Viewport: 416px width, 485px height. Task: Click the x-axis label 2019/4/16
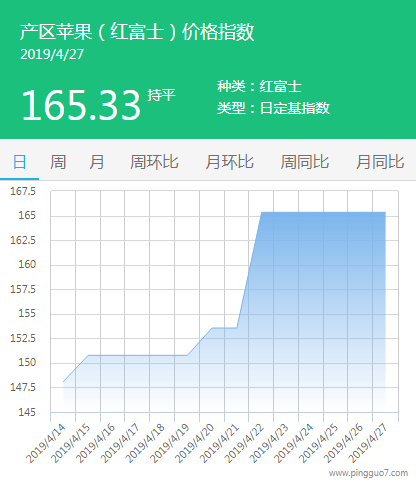click(95, 443)
